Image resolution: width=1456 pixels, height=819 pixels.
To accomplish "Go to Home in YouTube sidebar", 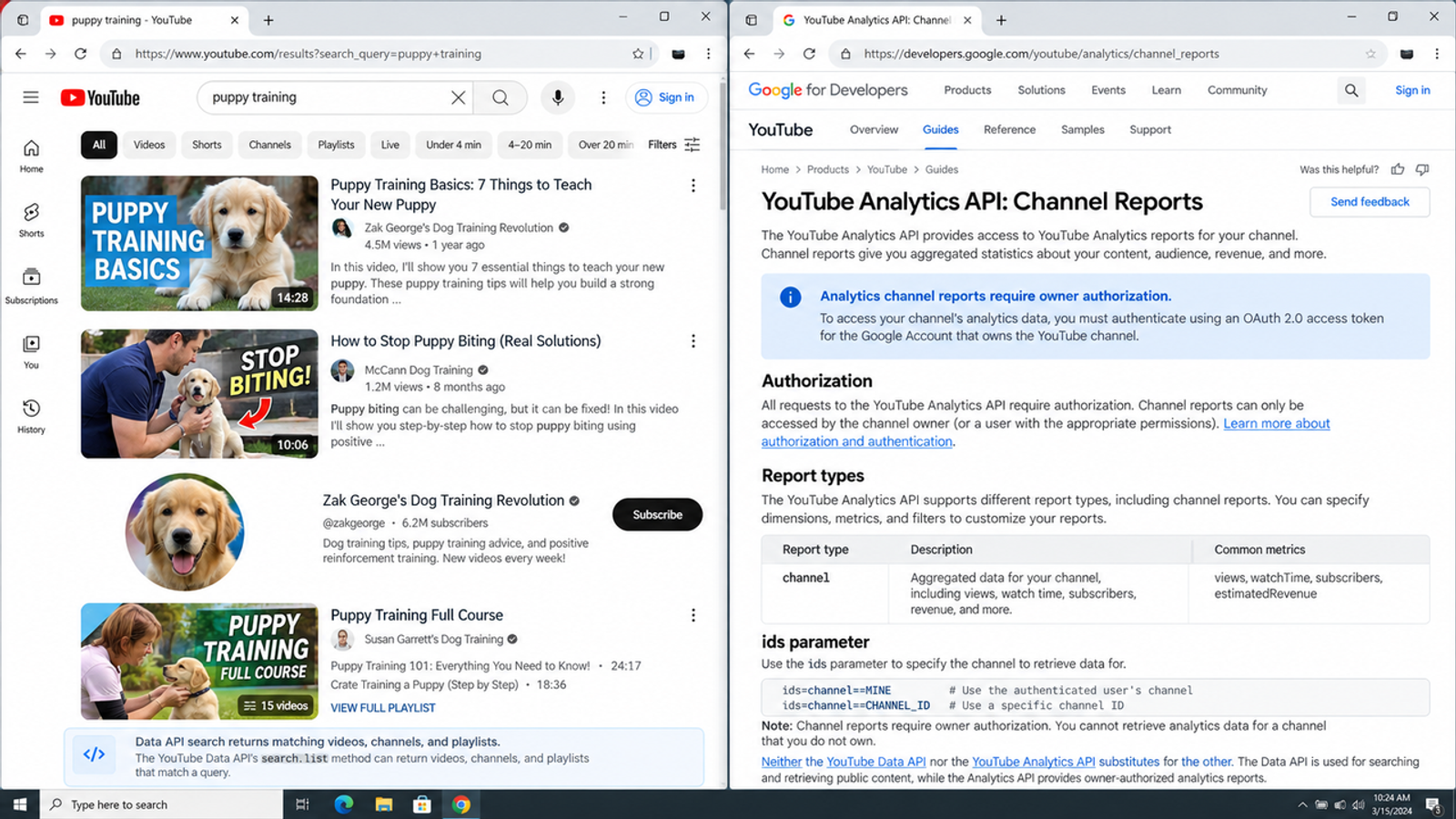I will coord(31,156).
